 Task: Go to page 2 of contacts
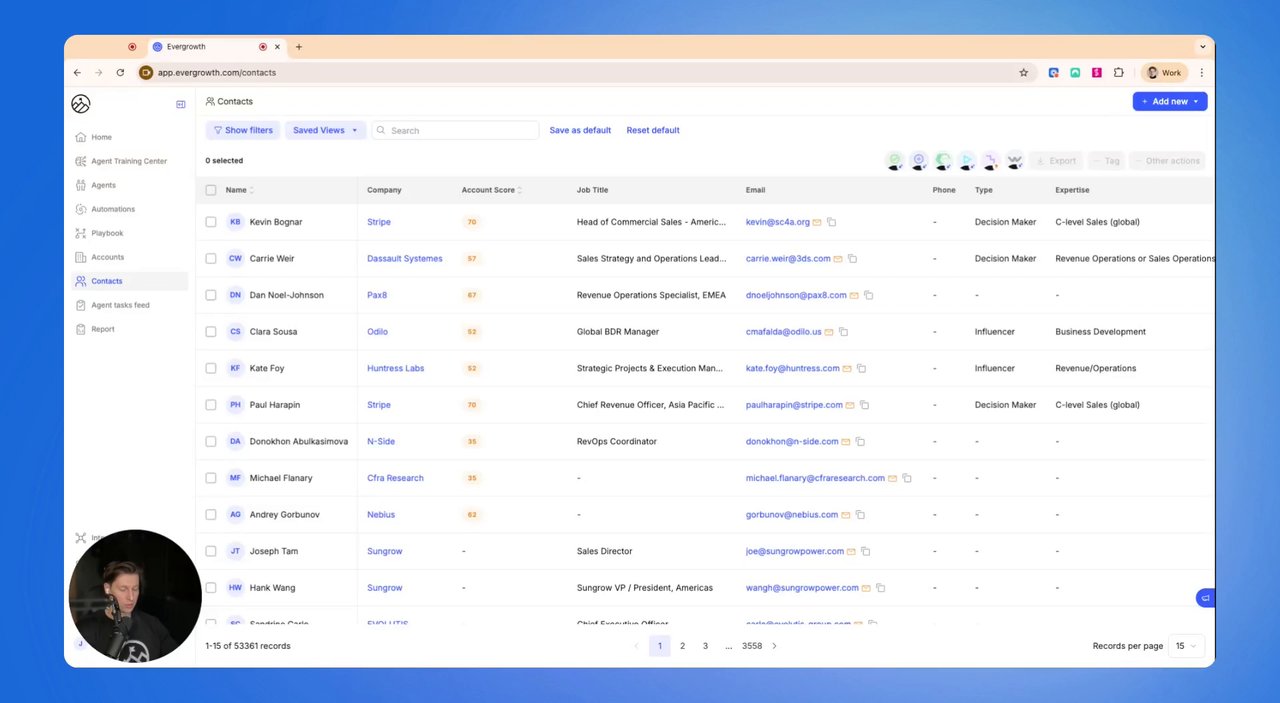[683, 646]
